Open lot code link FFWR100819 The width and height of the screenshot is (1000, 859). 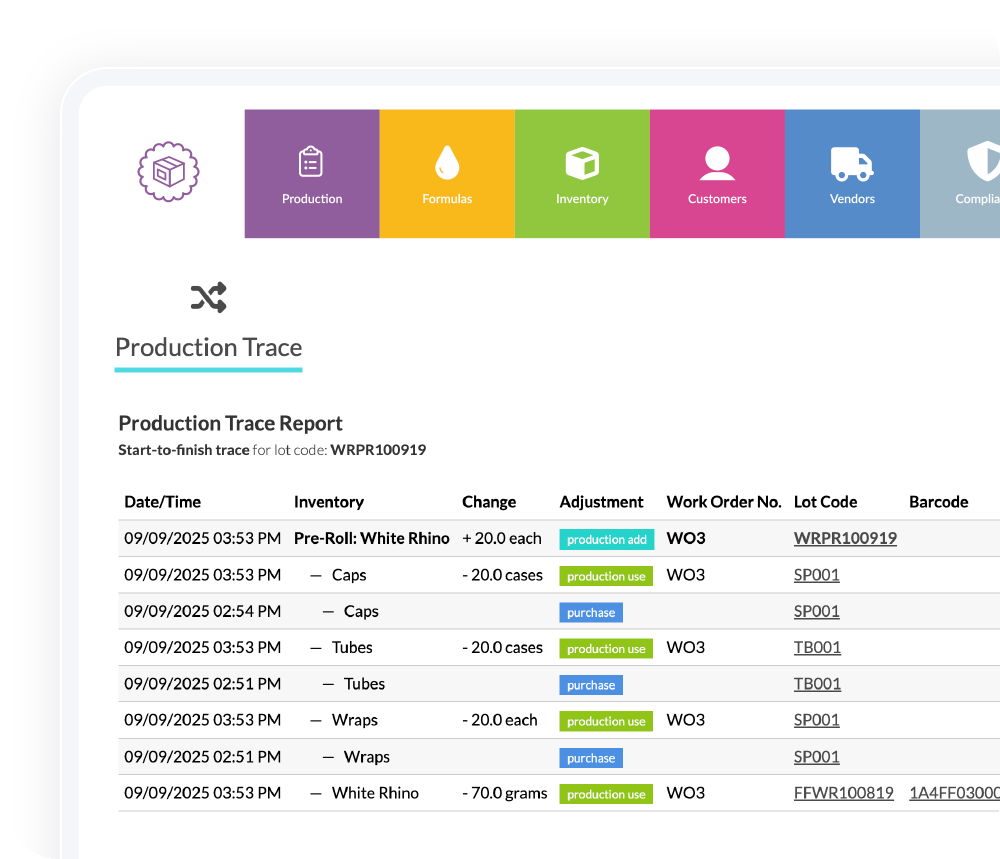tap(844, 793)
